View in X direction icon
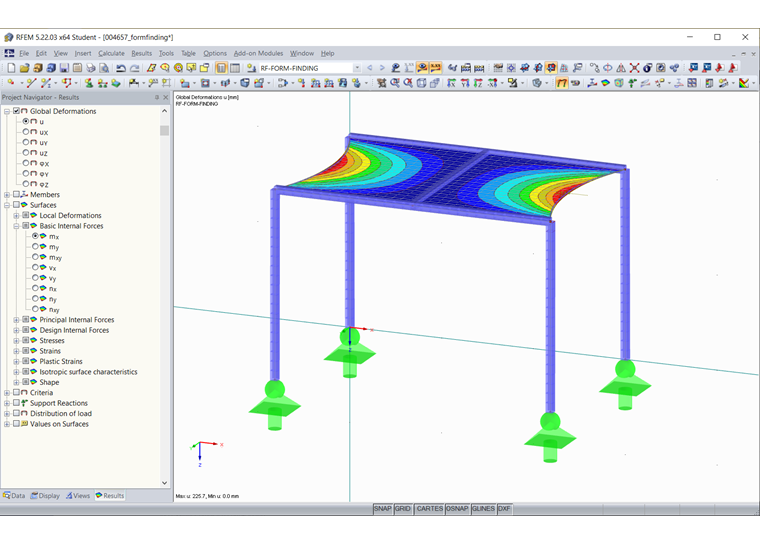The height and width of the screenshot is (545, 760). [x=451, y=83]
